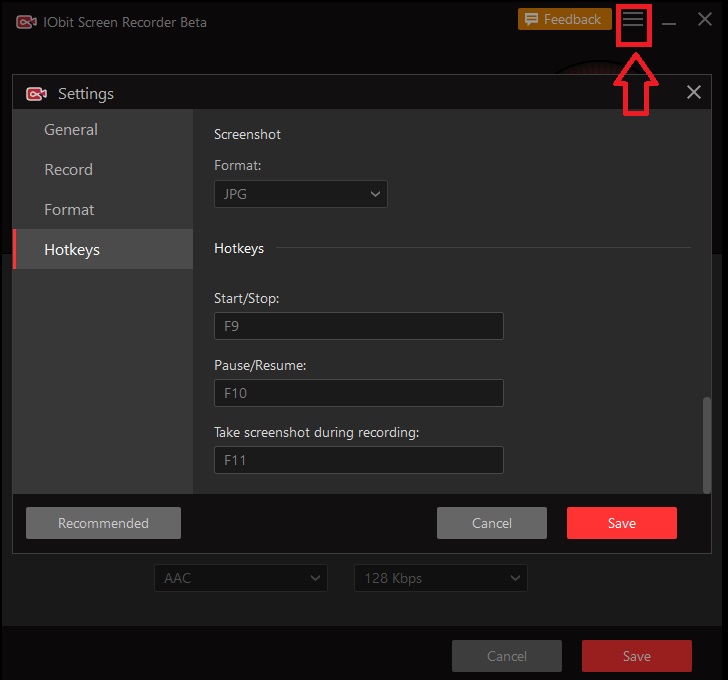Viewport: 728px width, 680px height.
Task: Click the background window Cancel button
Action: point(507,656)
